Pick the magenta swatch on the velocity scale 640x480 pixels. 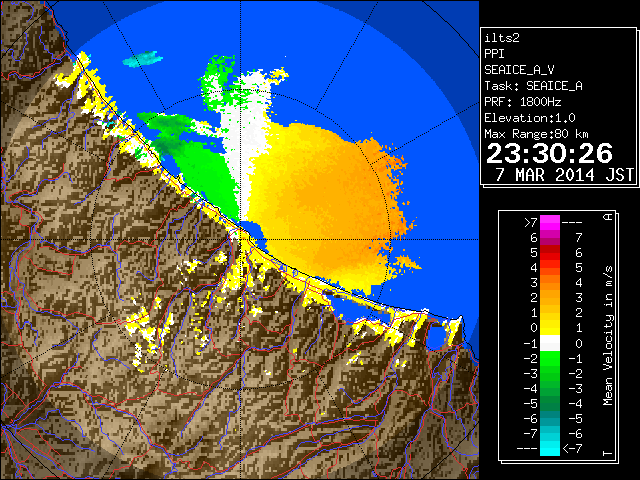[x=550, y=222]
